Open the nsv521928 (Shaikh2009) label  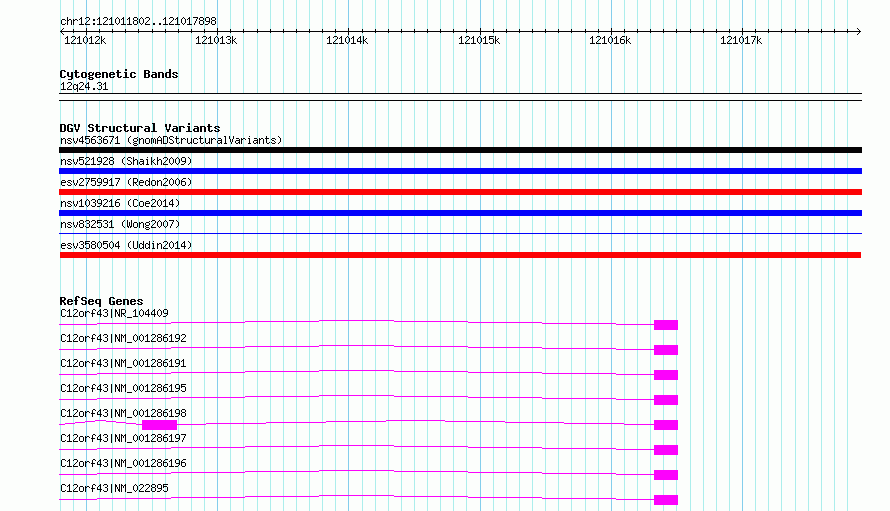tap(126, 161)
